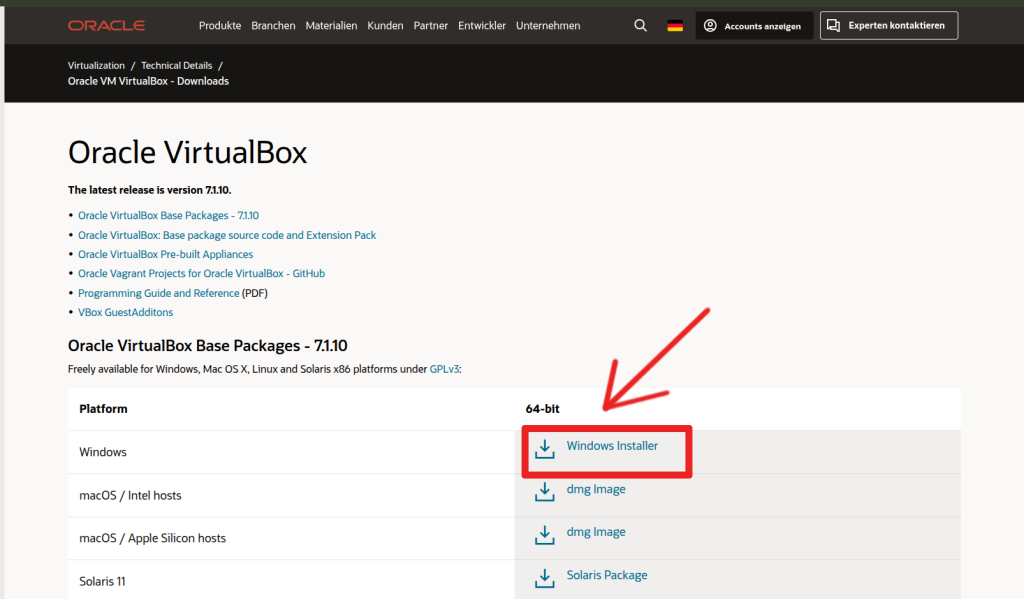This screenshot has height=599, width=1024.
Task: Open the GPLv3 license link
Action: point(444,369)
